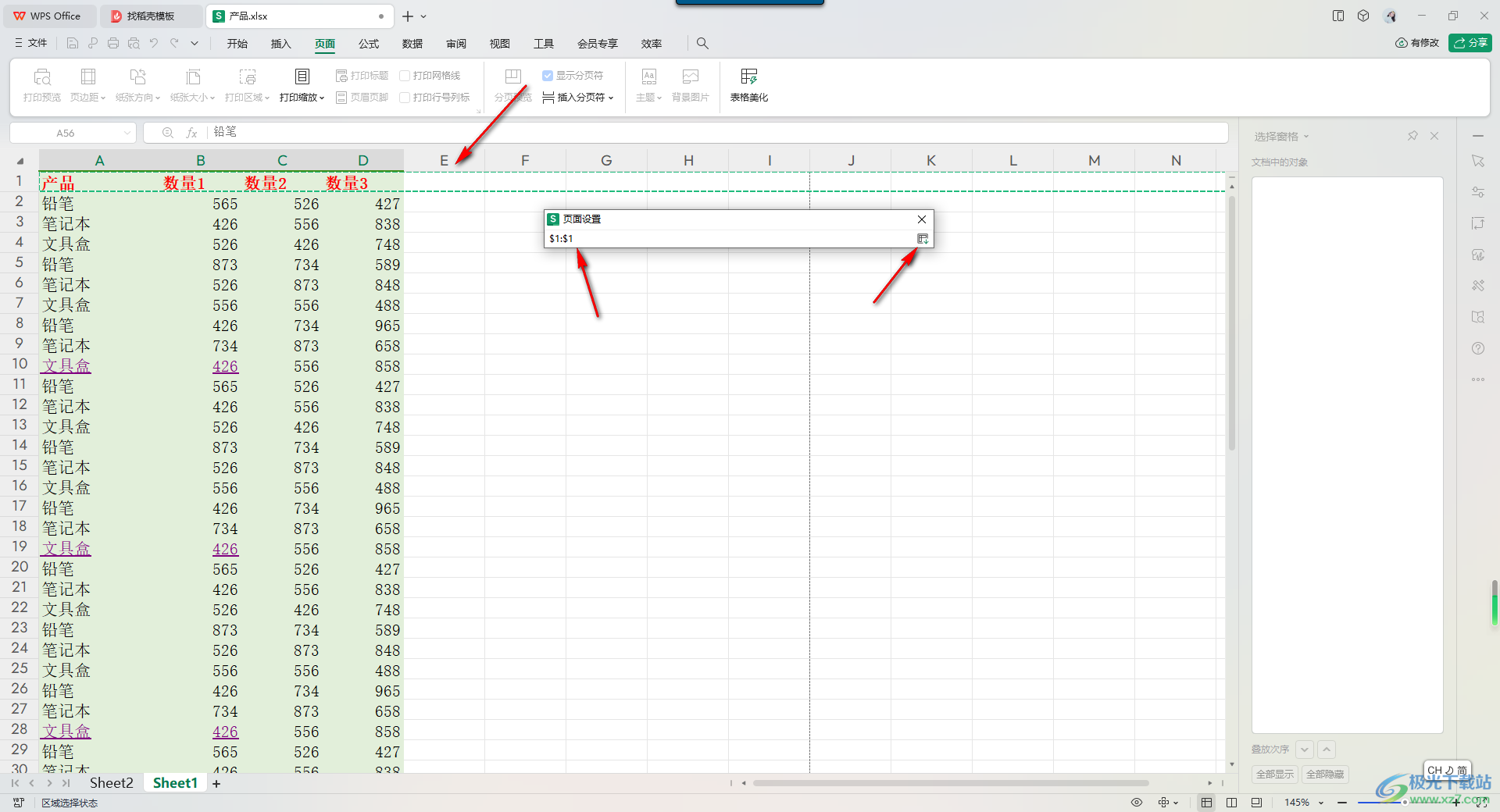The height and width of the screenshot is (812, 1500).
Task: Open the Print Scaling (打印缩放) dropdown
Action: (x=302, y=85)
